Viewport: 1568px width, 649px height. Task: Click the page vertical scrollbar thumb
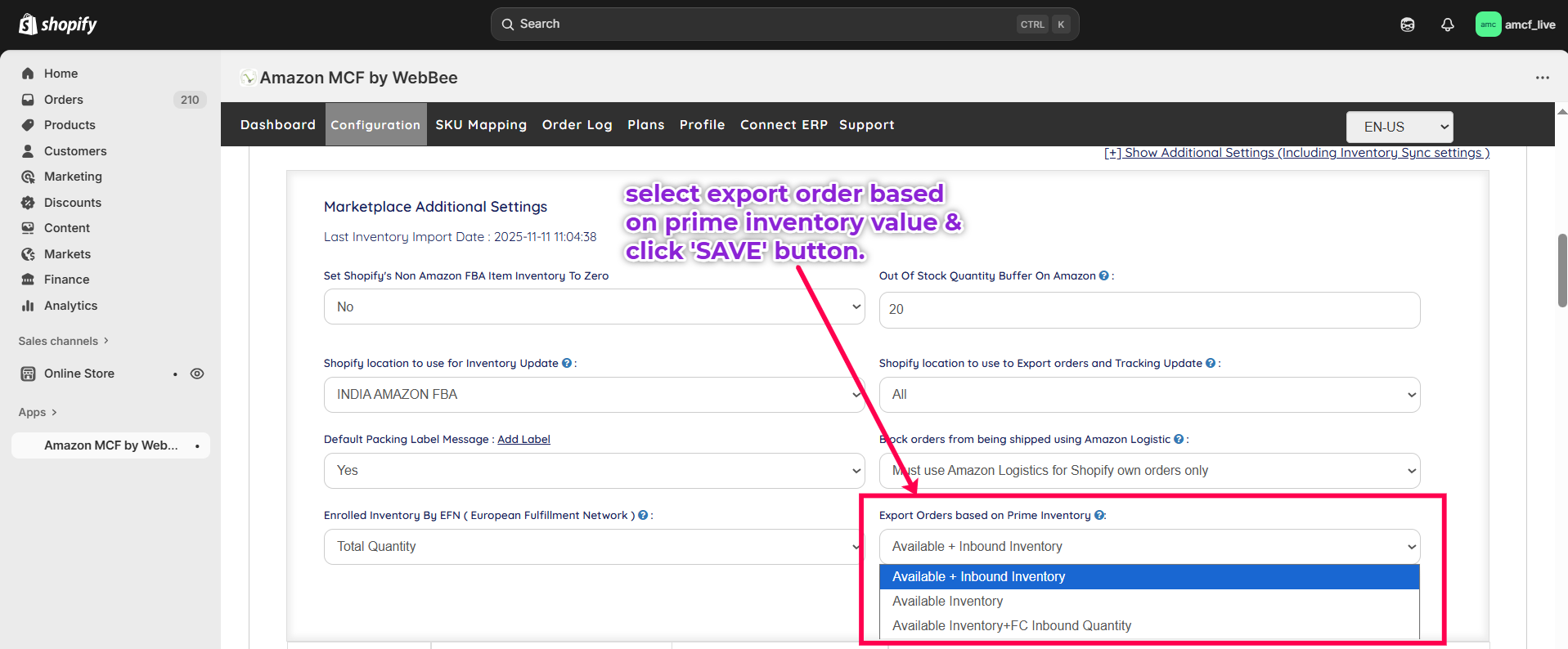point(1561,270)
